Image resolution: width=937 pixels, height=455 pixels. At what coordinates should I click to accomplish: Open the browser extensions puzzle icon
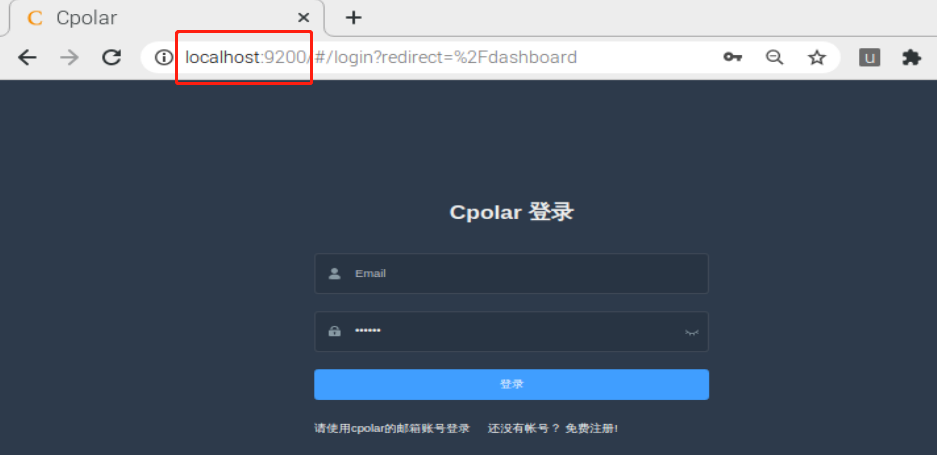(911, 57)
